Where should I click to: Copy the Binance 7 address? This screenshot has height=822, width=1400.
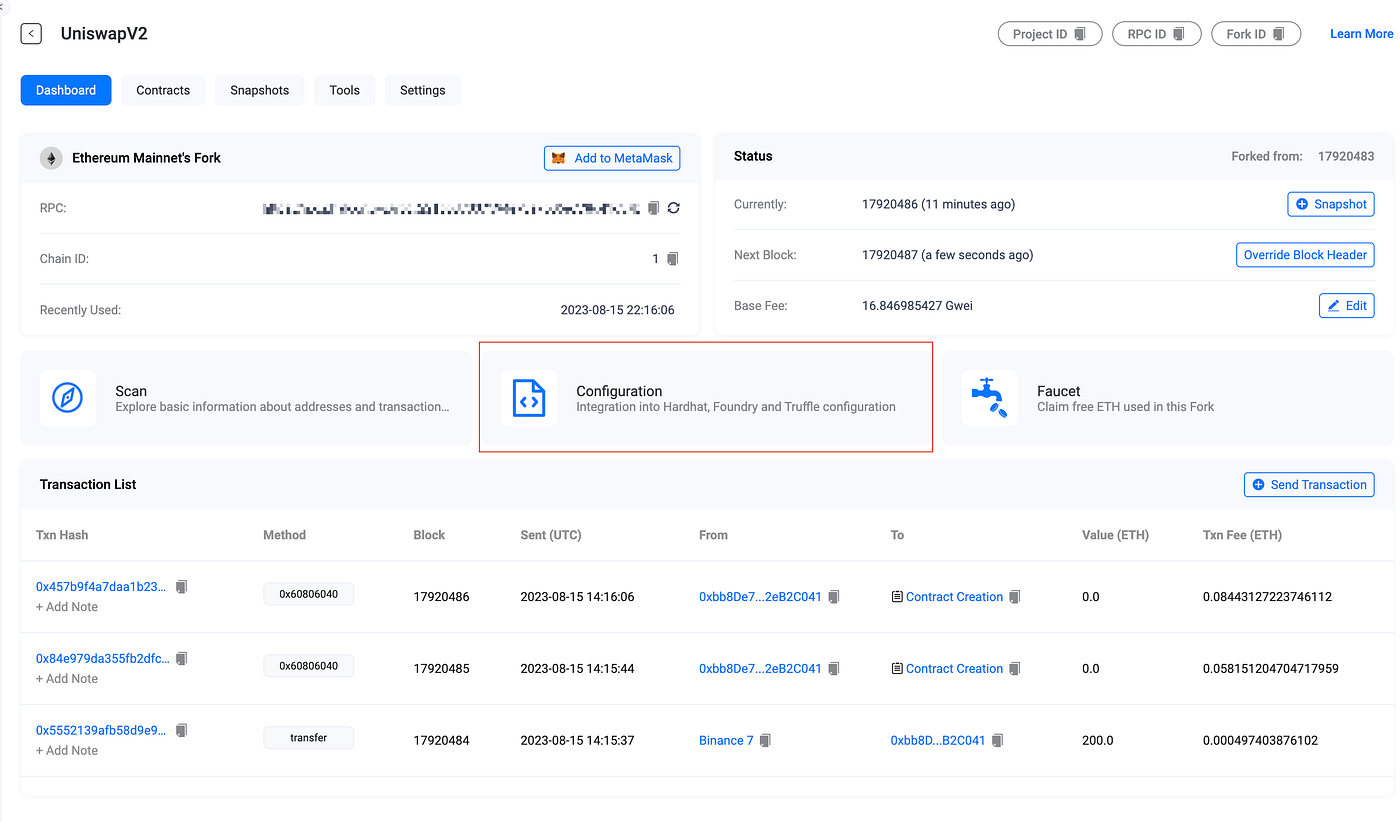coord(765,741)
